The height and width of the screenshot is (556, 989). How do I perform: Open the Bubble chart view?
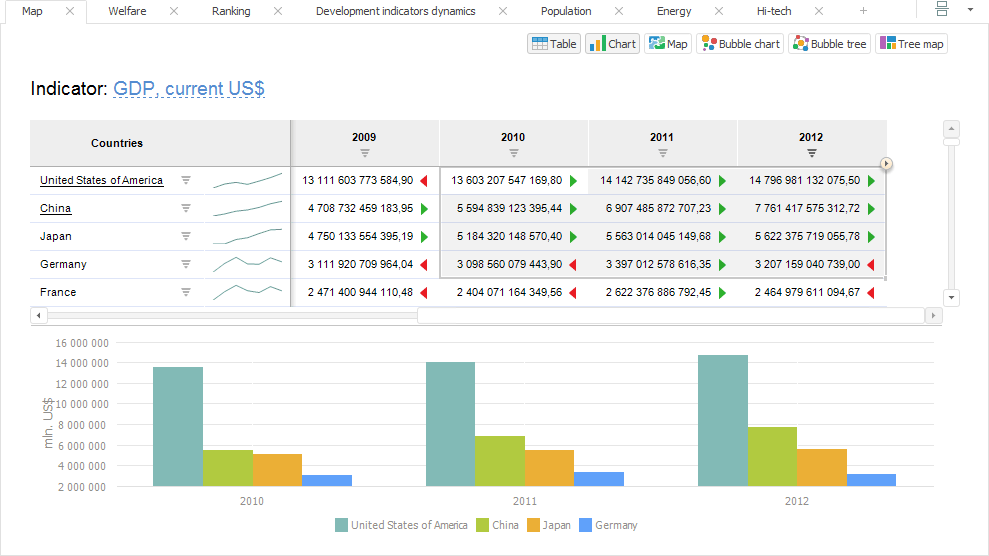pyautogui.click(x=740, y=44)
